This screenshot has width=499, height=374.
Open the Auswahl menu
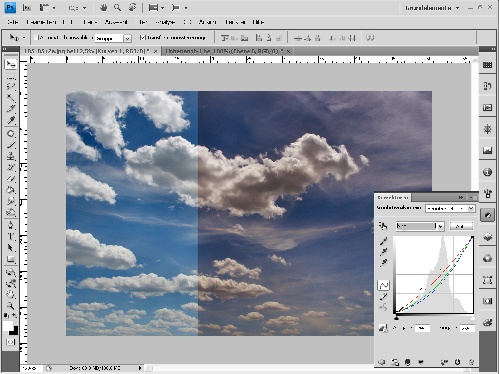pos(116,22)
